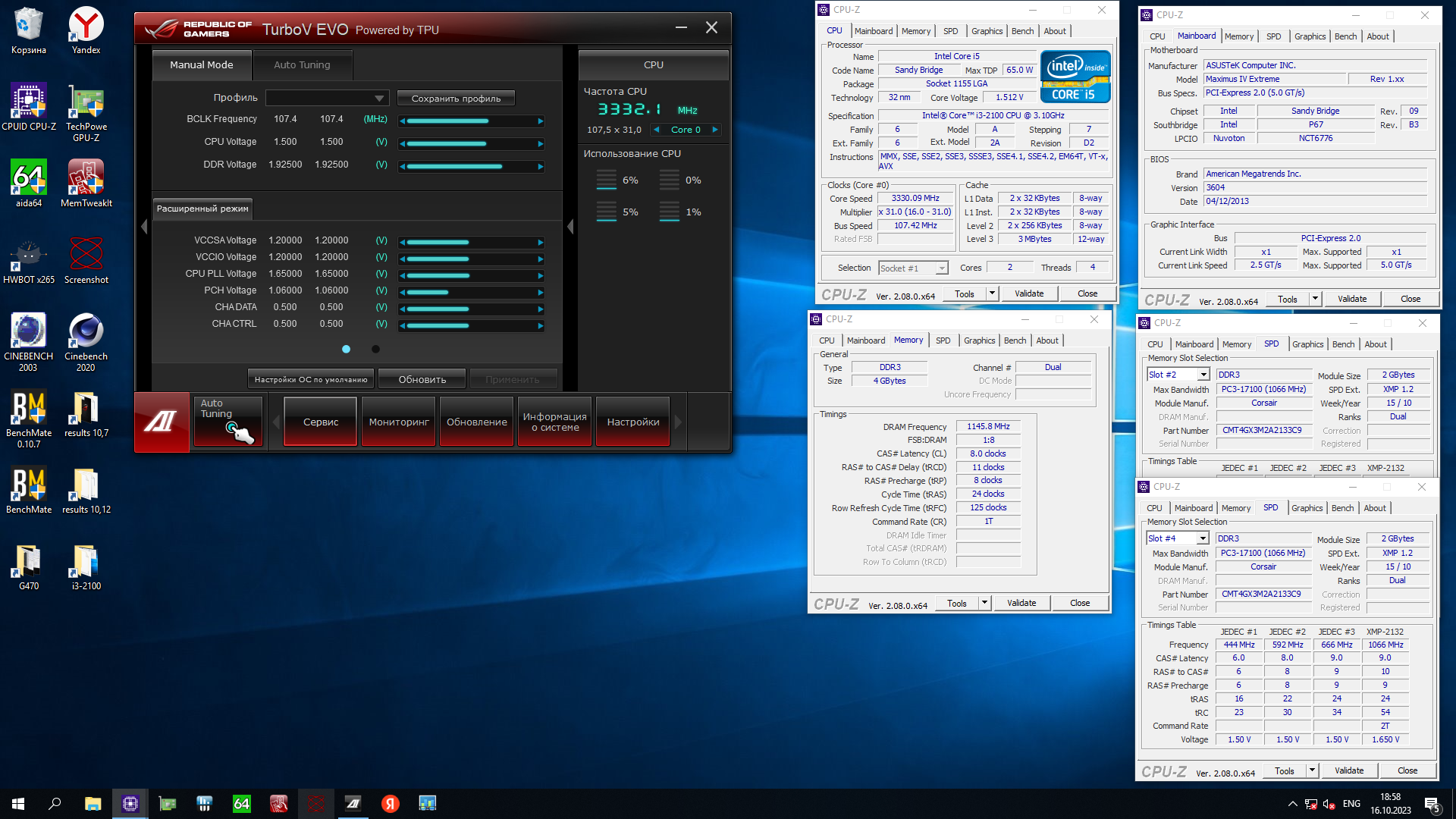The width and height of the screenshot is (1456, 819).
Task: Open Bench tab in CPU-Z Memory window
Action: point(1015,340)
